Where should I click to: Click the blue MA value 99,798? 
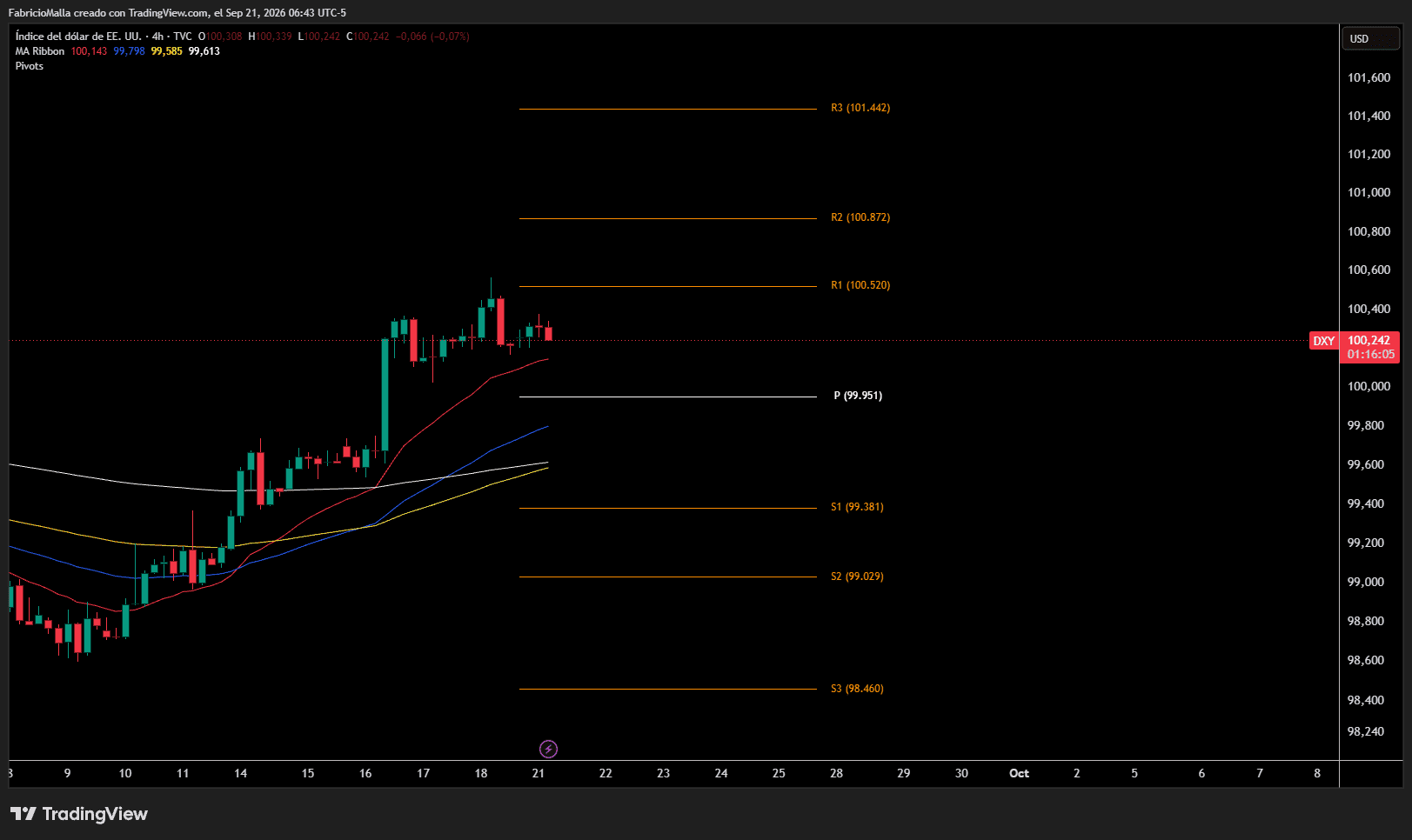coord(129,51)
